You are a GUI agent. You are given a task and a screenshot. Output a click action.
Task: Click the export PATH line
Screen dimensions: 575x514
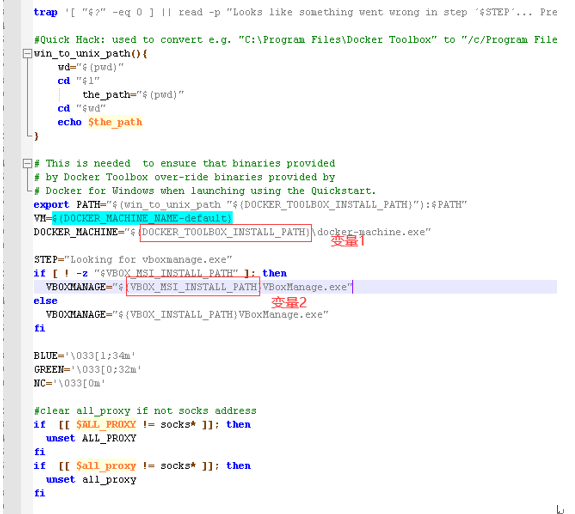[250, 205]
